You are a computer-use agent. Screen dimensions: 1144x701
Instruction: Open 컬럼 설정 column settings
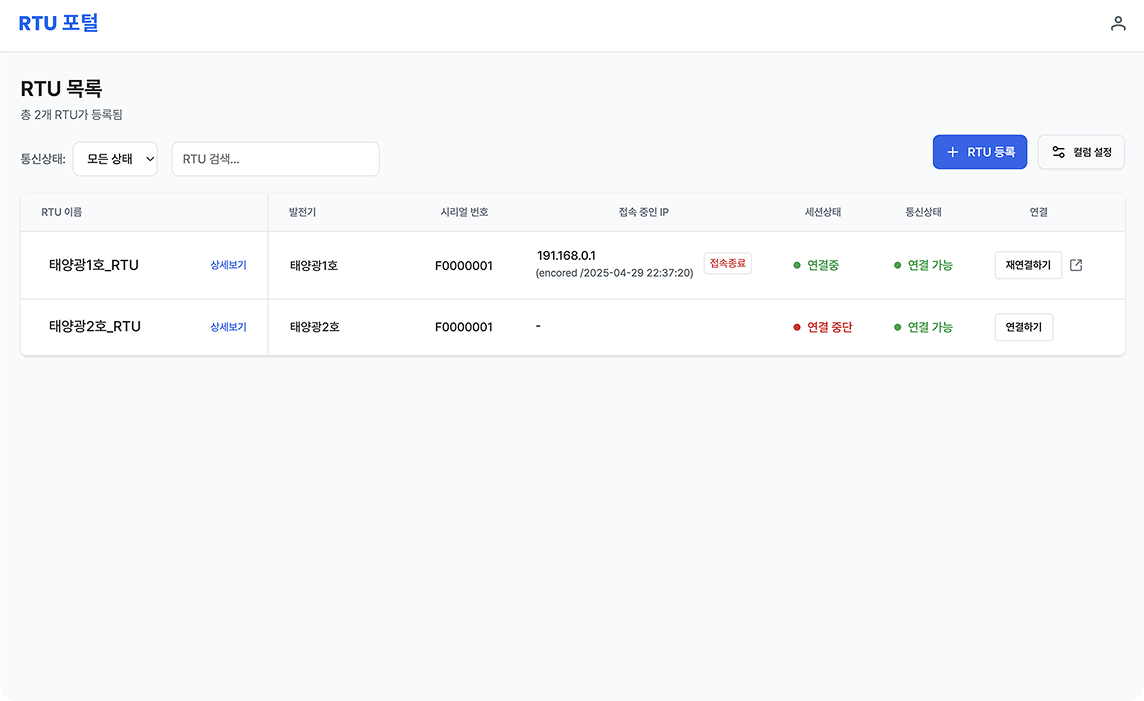pos(1081,152)
